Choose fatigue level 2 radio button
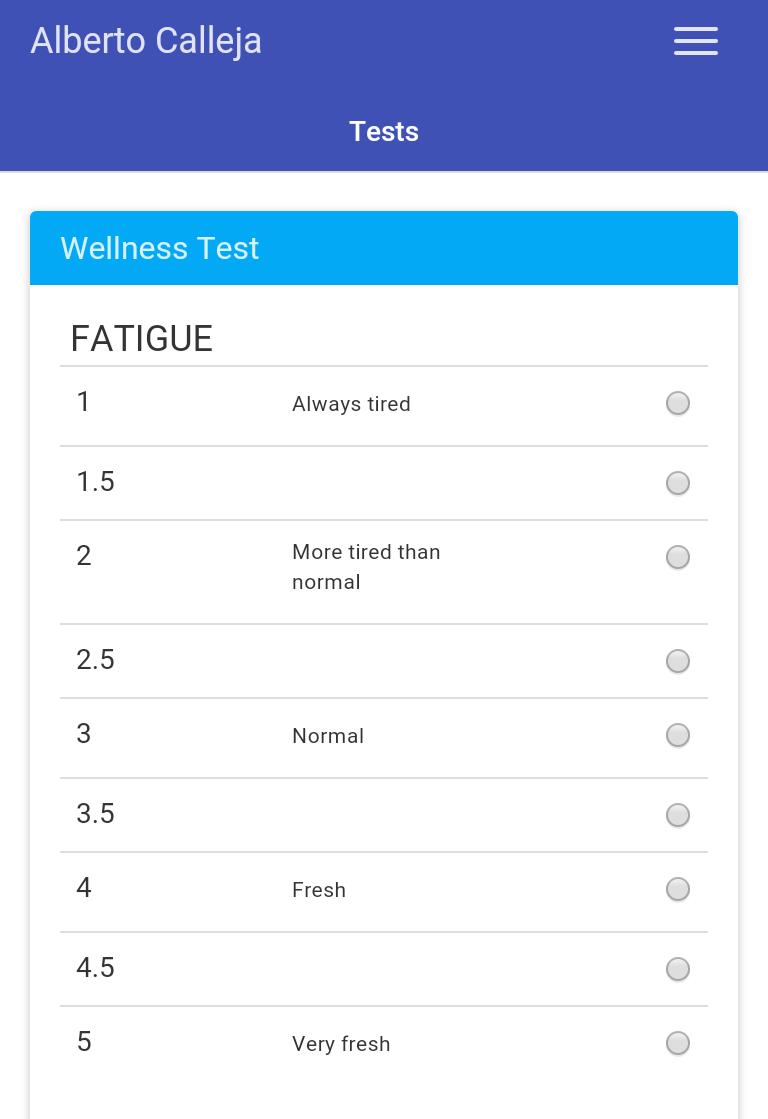The width and height of the screenshot is (768, 1119). tap(678, 557)
